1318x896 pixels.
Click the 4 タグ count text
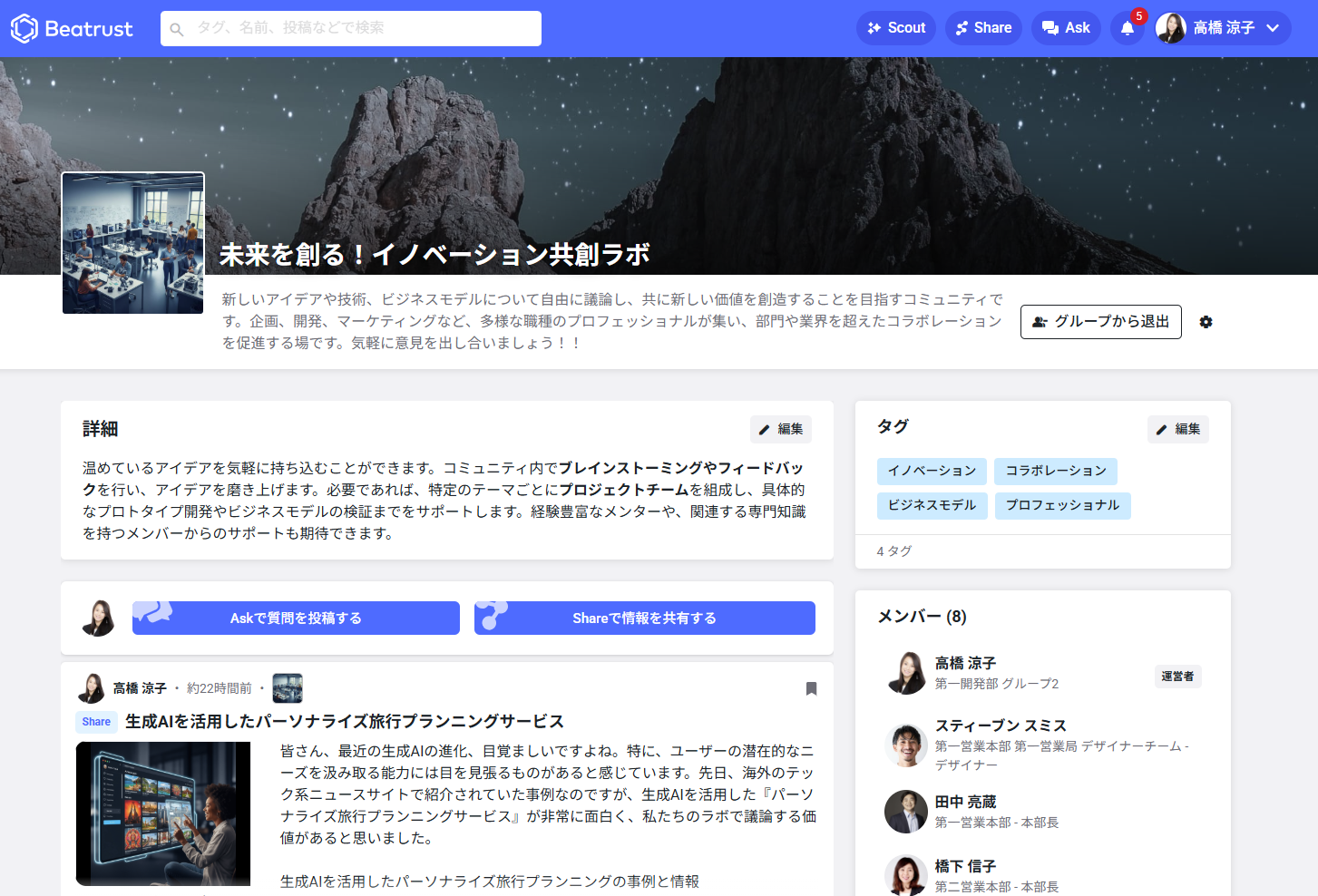[x=894, y=551]
